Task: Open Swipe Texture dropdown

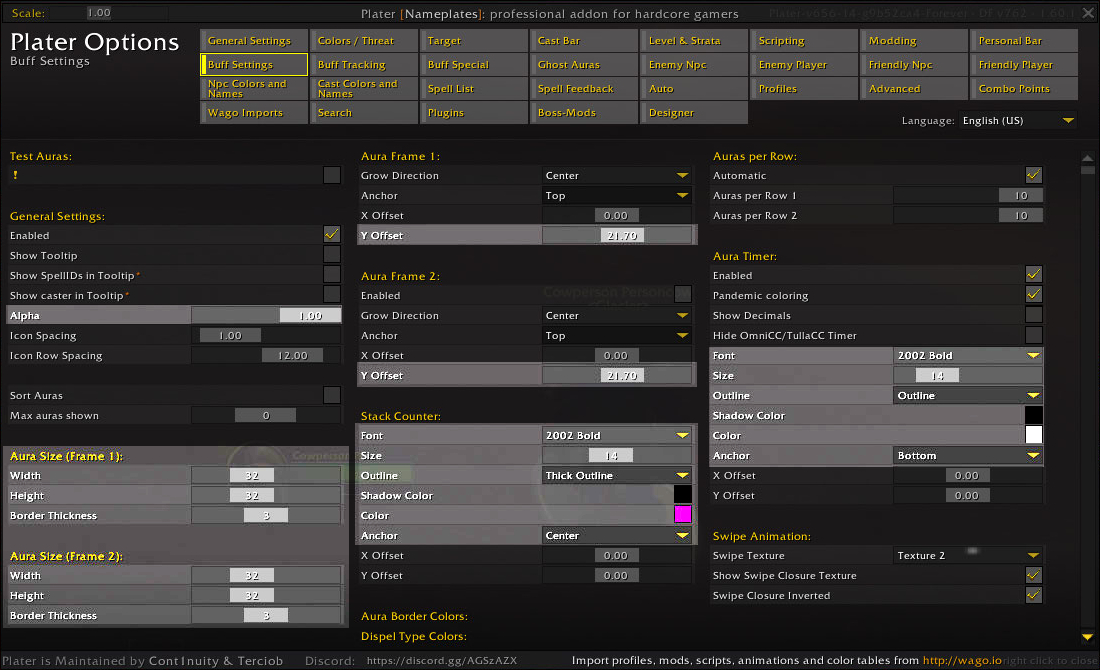Action: click(968, 555)
